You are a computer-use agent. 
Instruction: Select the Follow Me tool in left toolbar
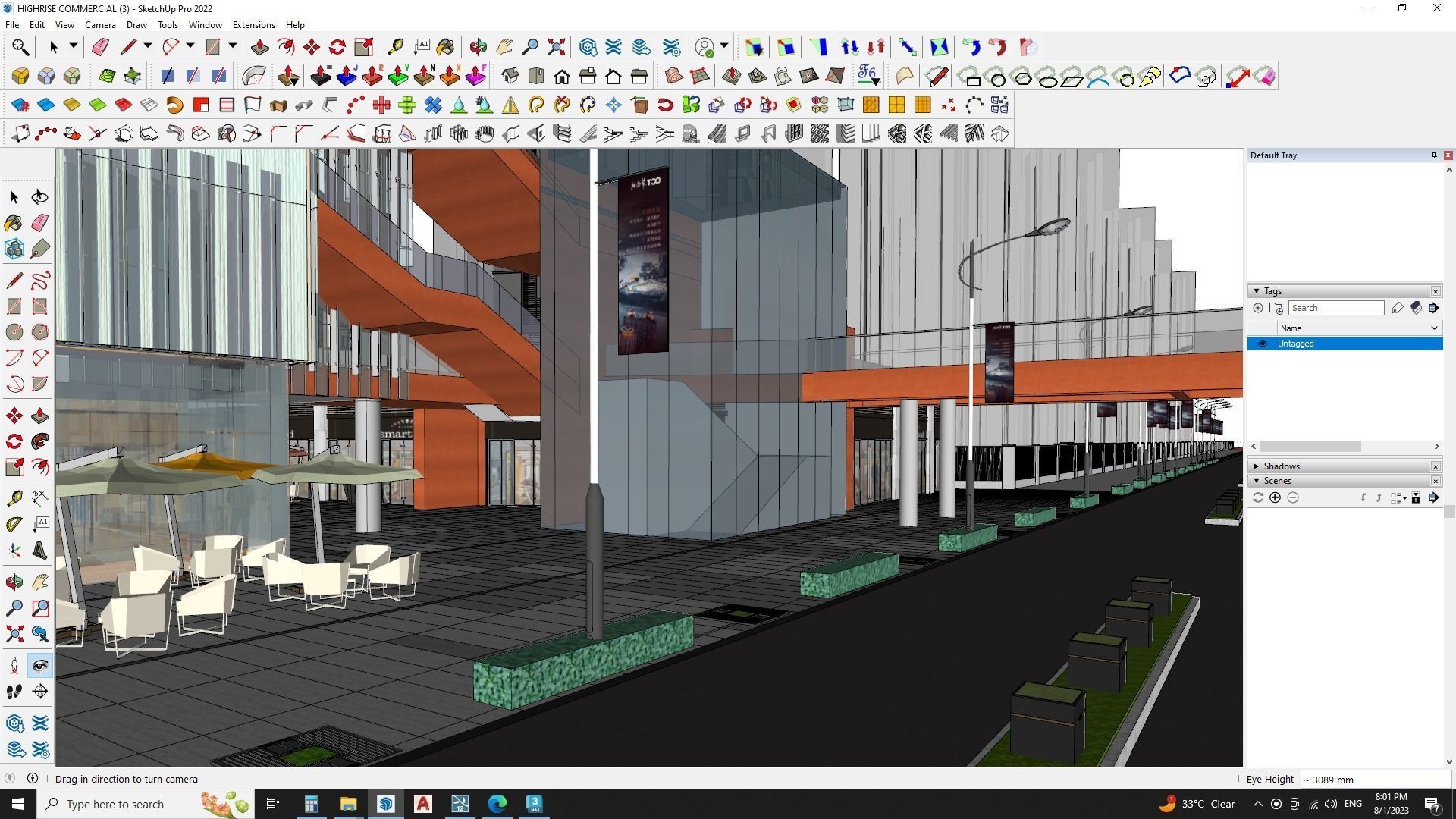click(40, 441)
